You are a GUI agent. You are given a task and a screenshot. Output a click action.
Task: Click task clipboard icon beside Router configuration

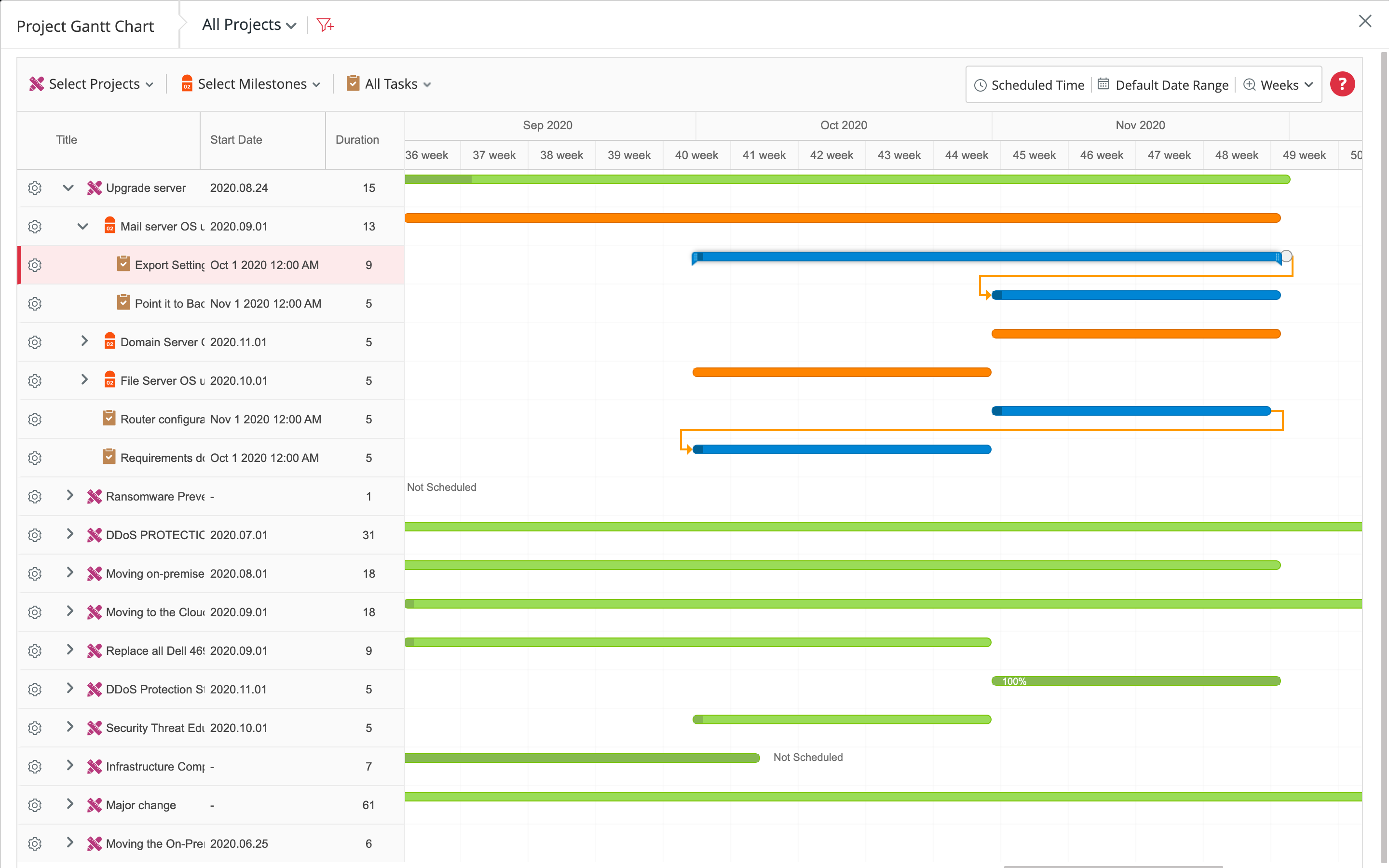point(109,418)
